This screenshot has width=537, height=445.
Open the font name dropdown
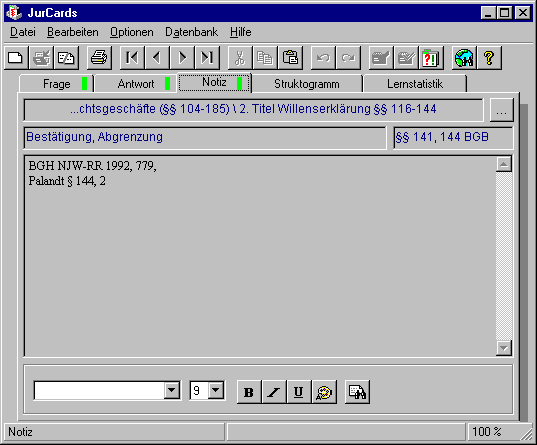click(x=172, y=390)
